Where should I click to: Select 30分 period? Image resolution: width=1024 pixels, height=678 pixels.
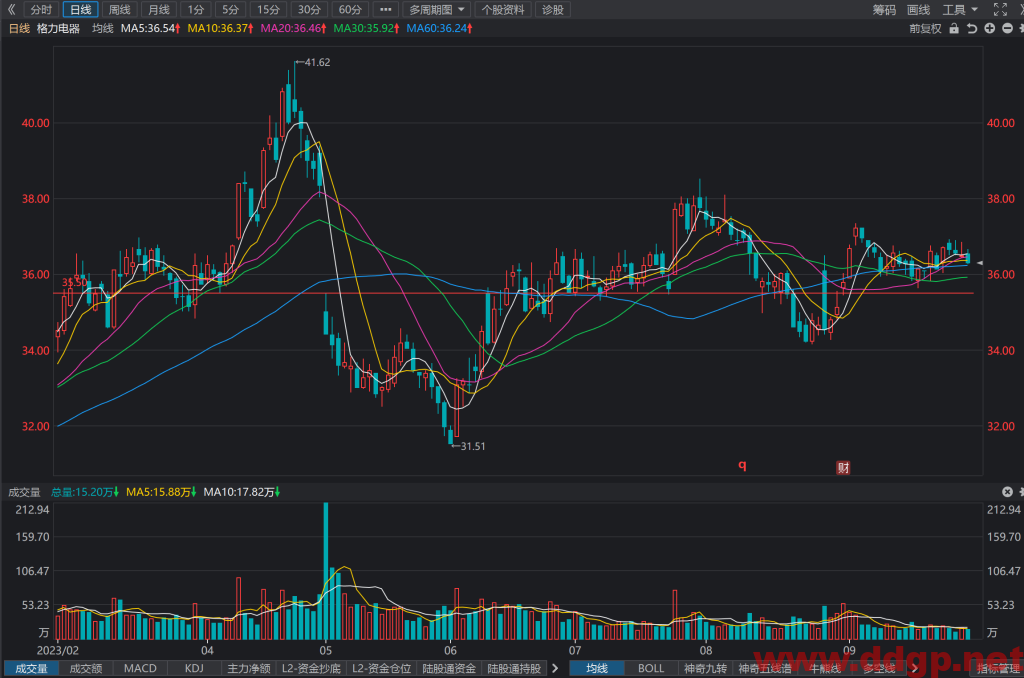[x=310, y=10]
